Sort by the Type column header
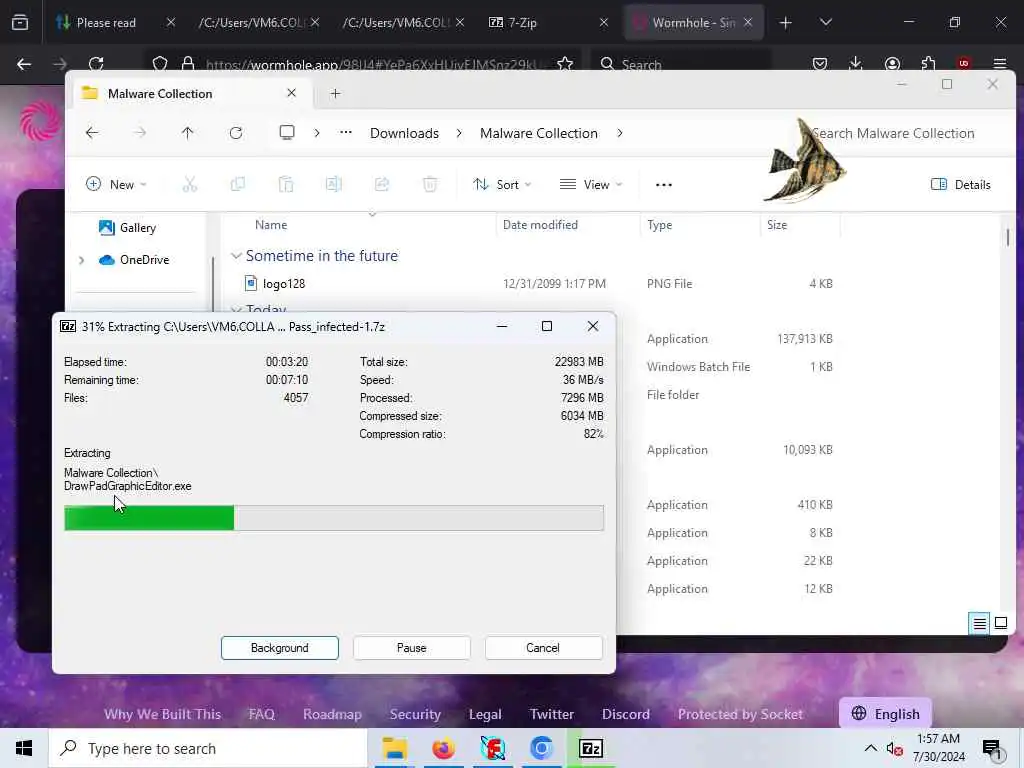1024x768 pixels. coord(660,225)
